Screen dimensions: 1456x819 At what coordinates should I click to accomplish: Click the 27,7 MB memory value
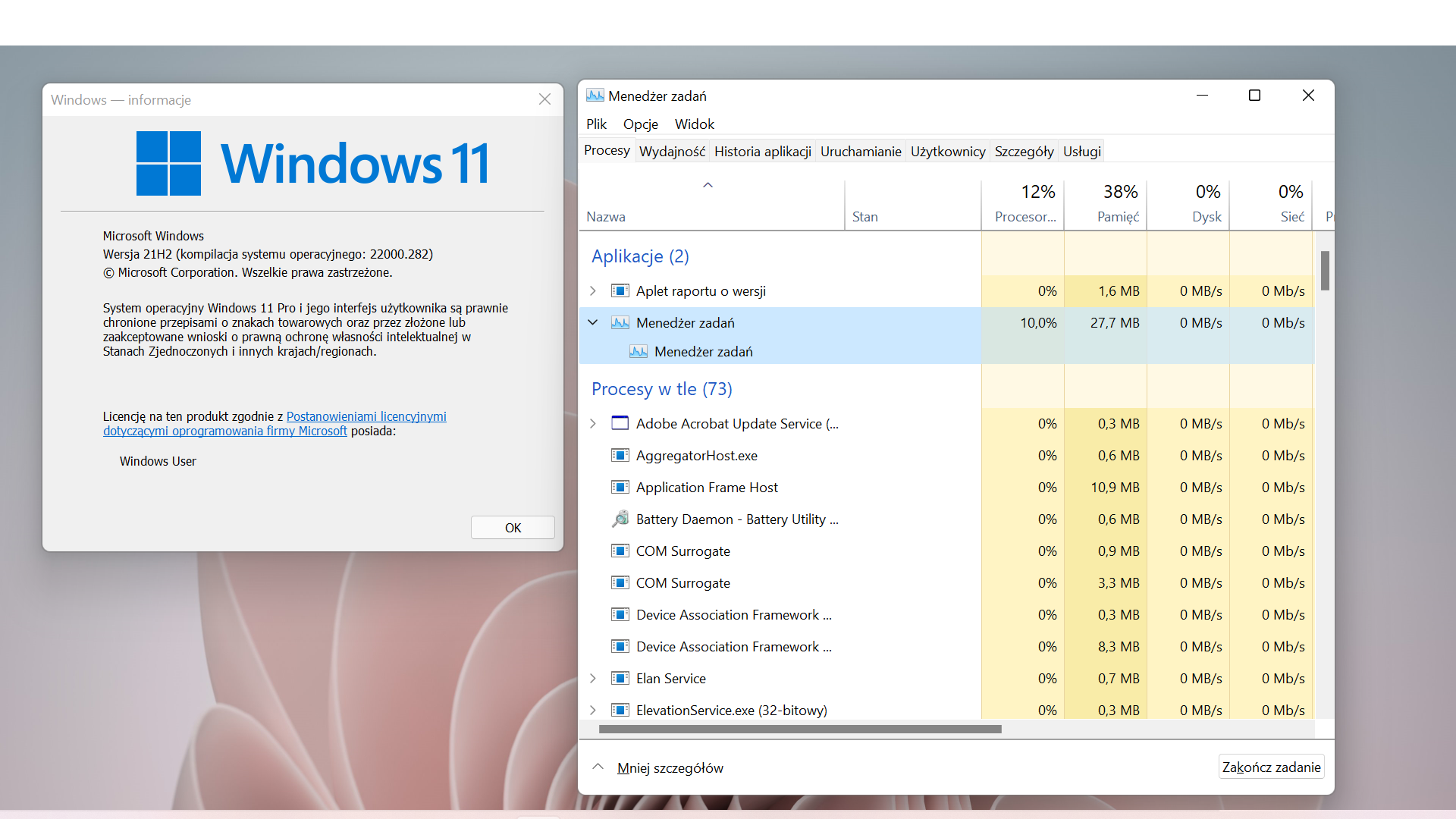[1115, 323]
